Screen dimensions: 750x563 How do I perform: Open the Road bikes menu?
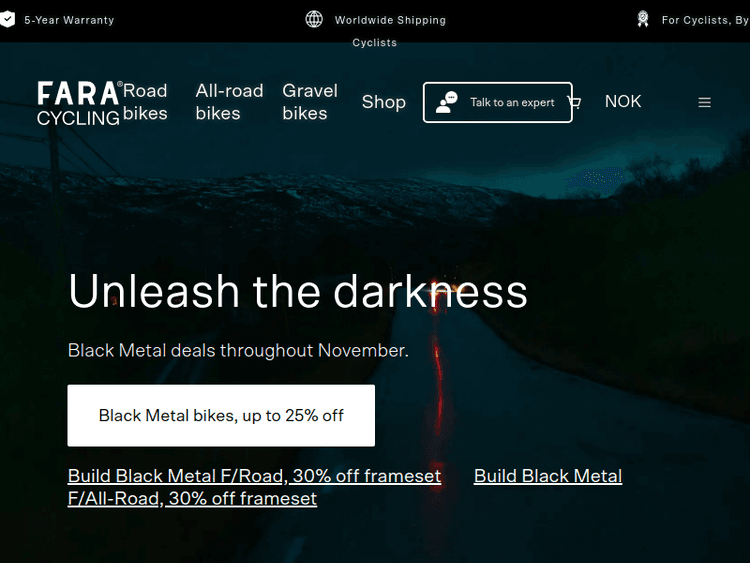pyautogui.click(x=145, y=102)
